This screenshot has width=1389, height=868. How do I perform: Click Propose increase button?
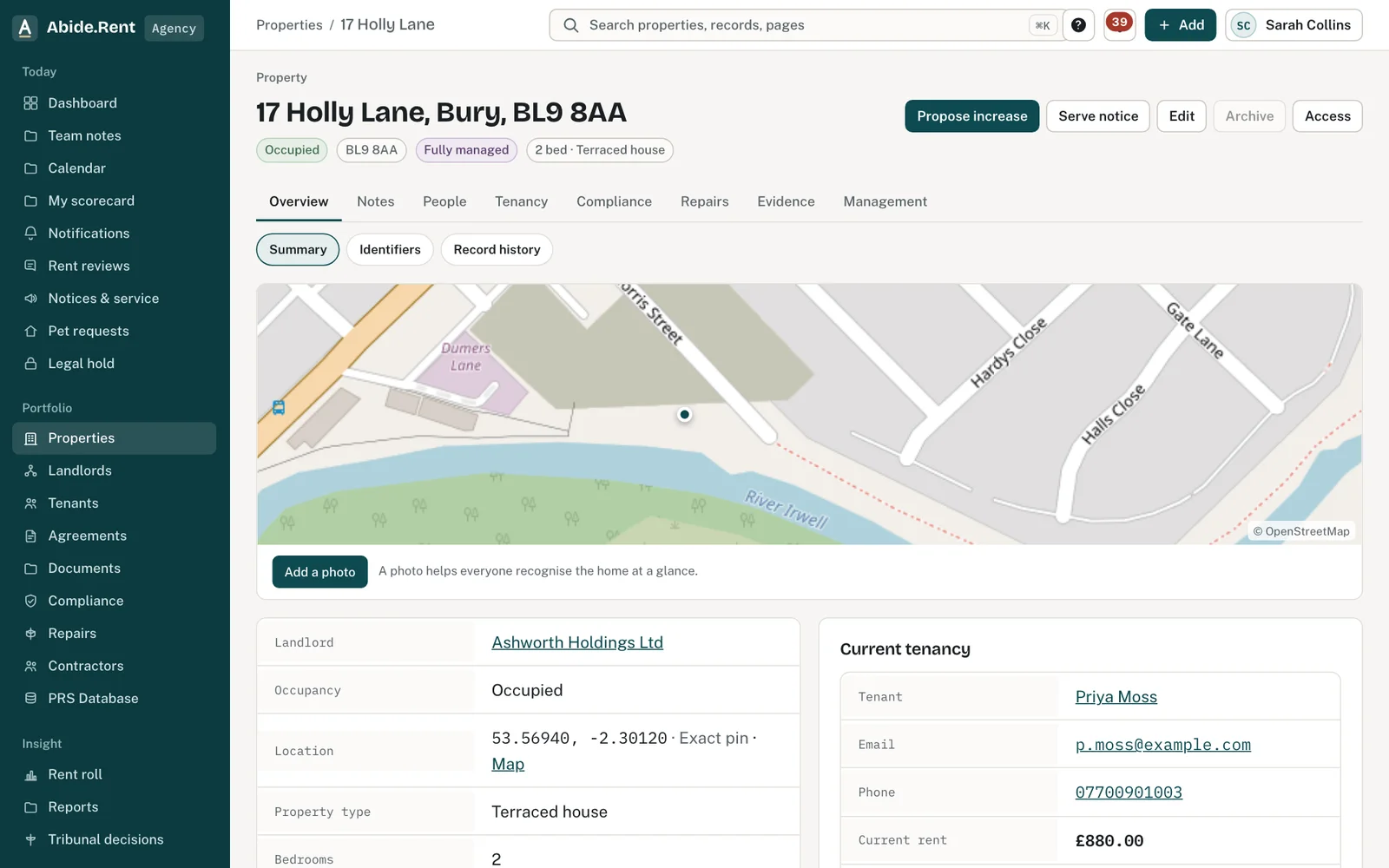pos(971,116)
